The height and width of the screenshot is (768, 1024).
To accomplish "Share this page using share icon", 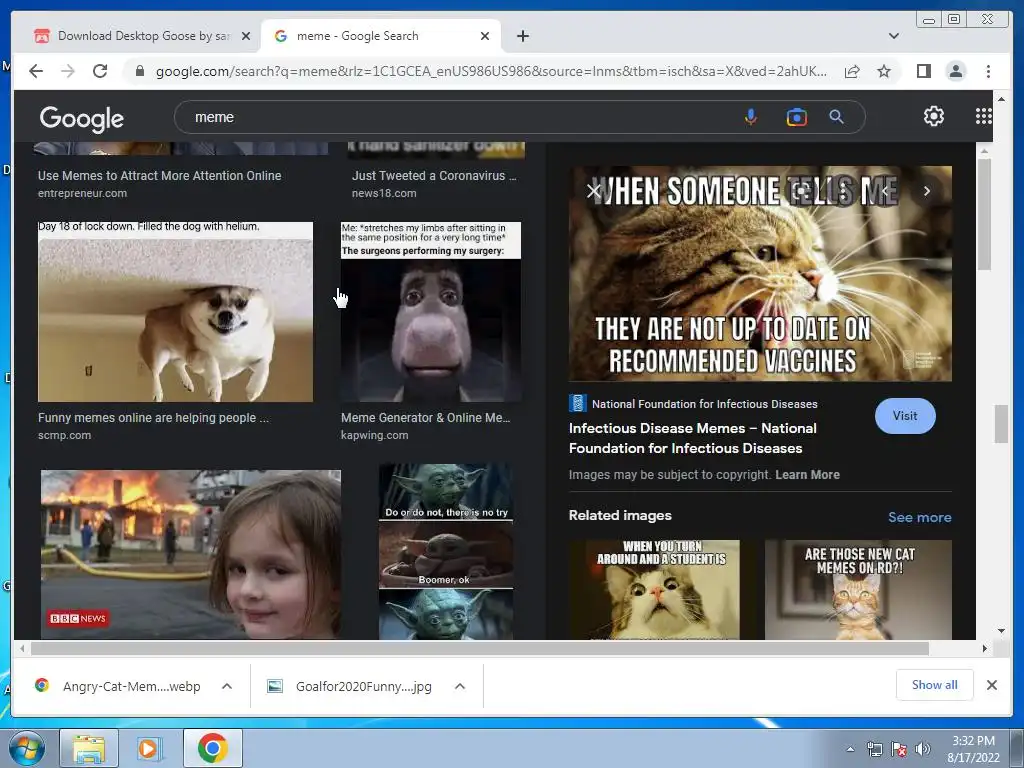I will (x=852, y=71).
